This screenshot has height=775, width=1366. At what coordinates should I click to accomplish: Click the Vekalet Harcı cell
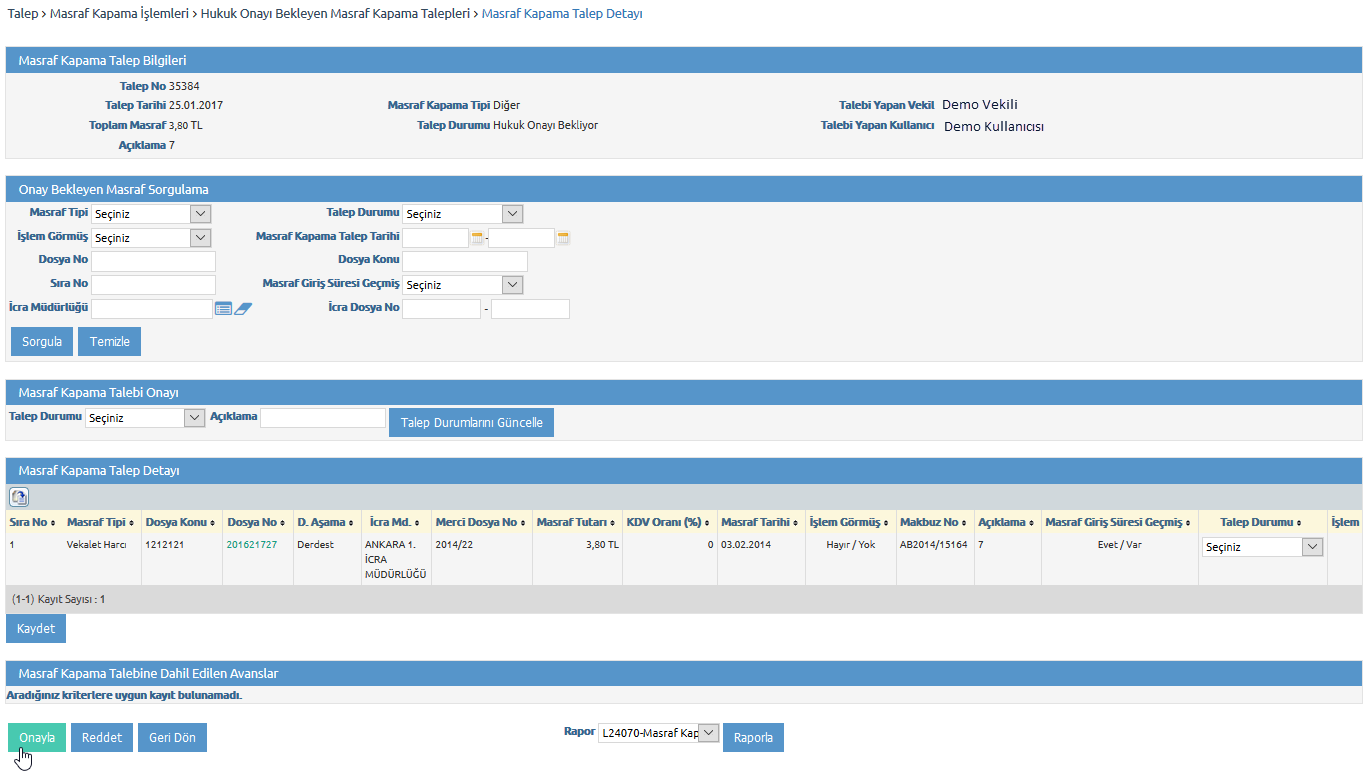96,544
